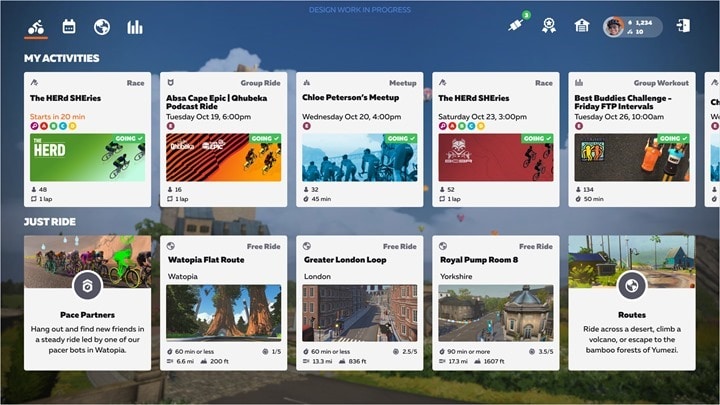720x405 pixels.
Task: Select Royal Pump Room 8 route card
Action: click(x=496, y=303)
